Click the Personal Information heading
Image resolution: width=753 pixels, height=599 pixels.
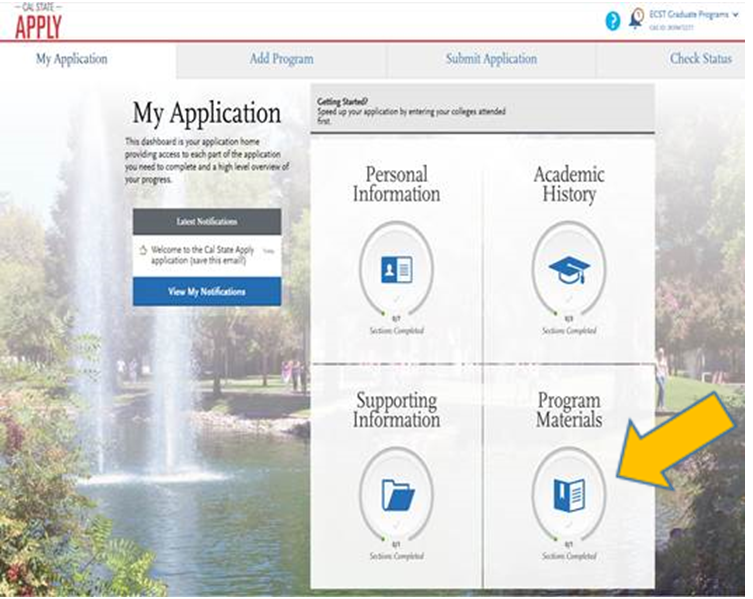(396, 185)
